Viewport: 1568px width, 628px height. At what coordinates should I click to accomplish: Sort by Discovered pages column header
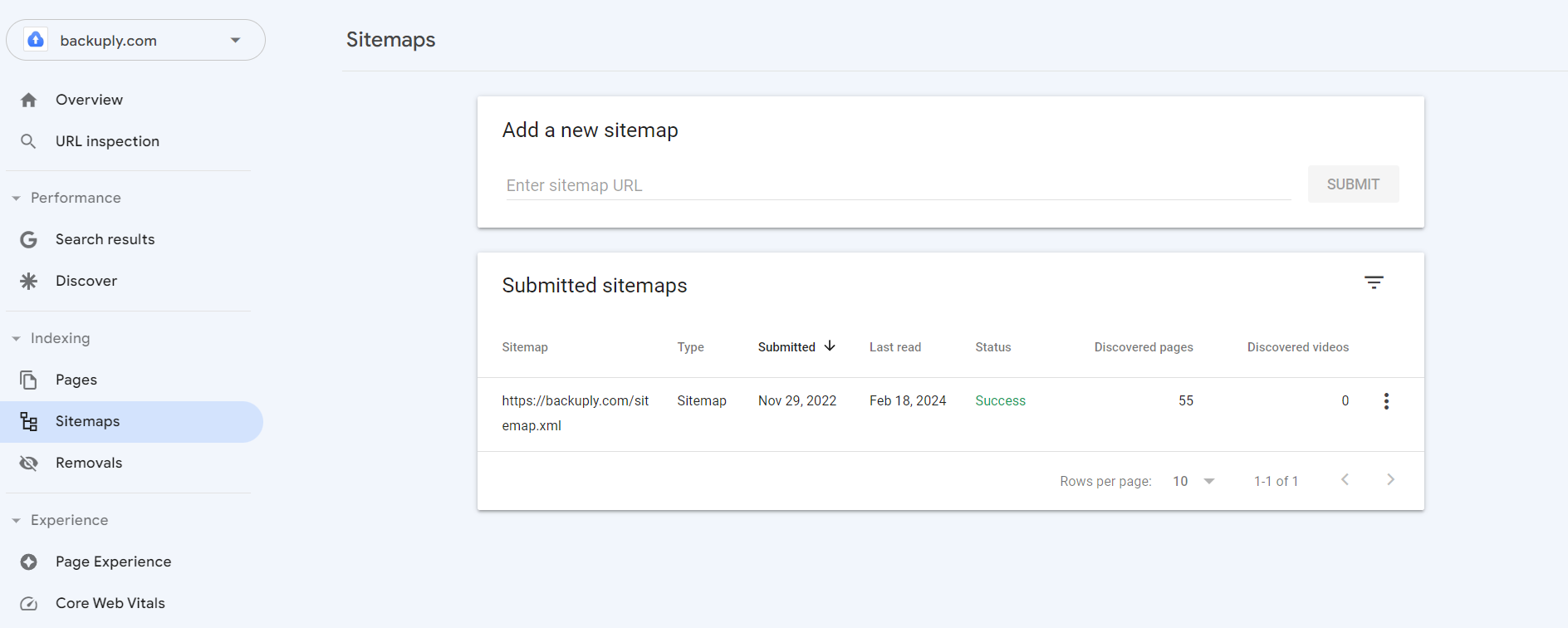click(x=1144, y=347)
